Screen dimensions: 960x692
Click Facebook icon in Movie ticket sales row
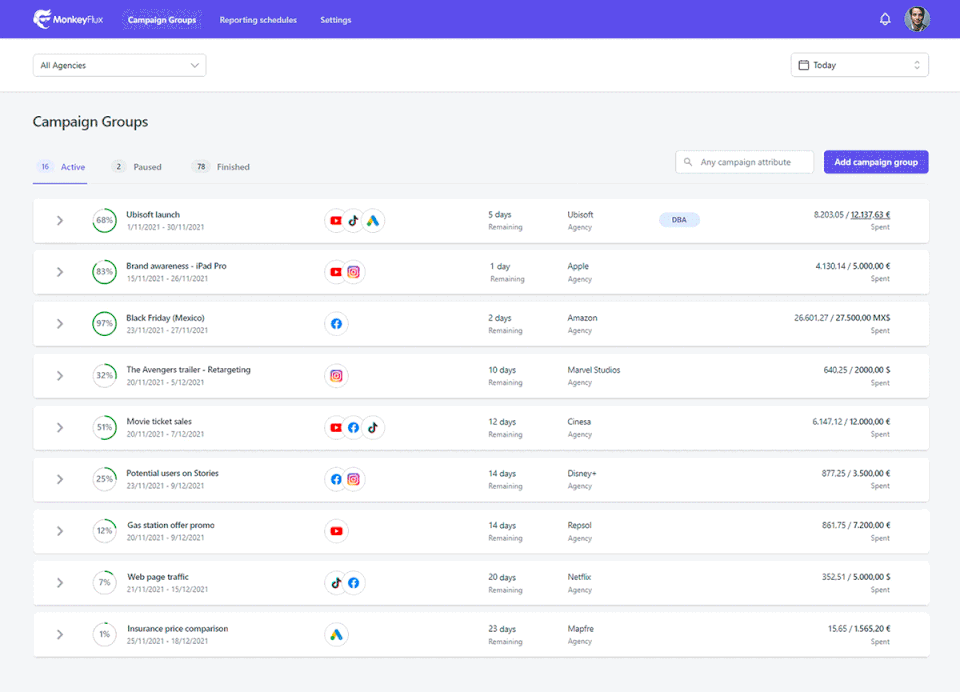354,427
